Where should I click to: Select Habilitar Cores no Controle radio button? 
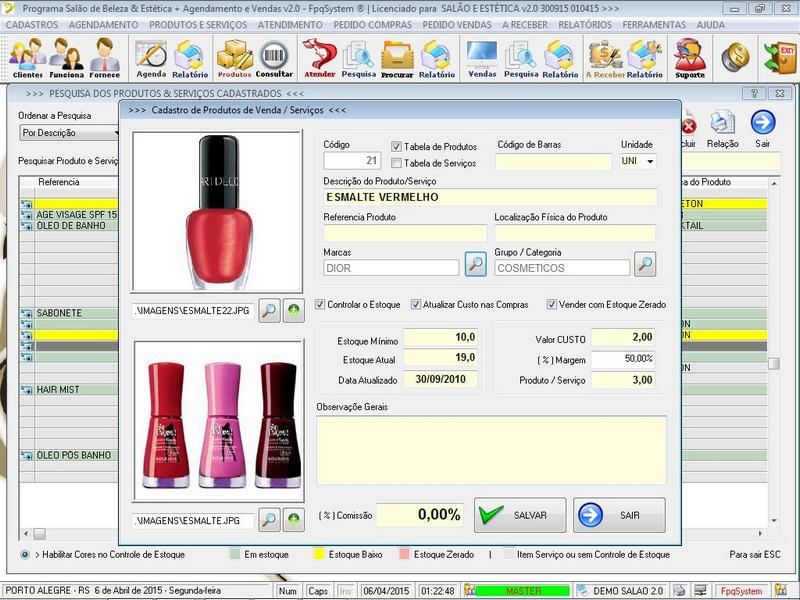pyautogui.click(x=25, y=554)
